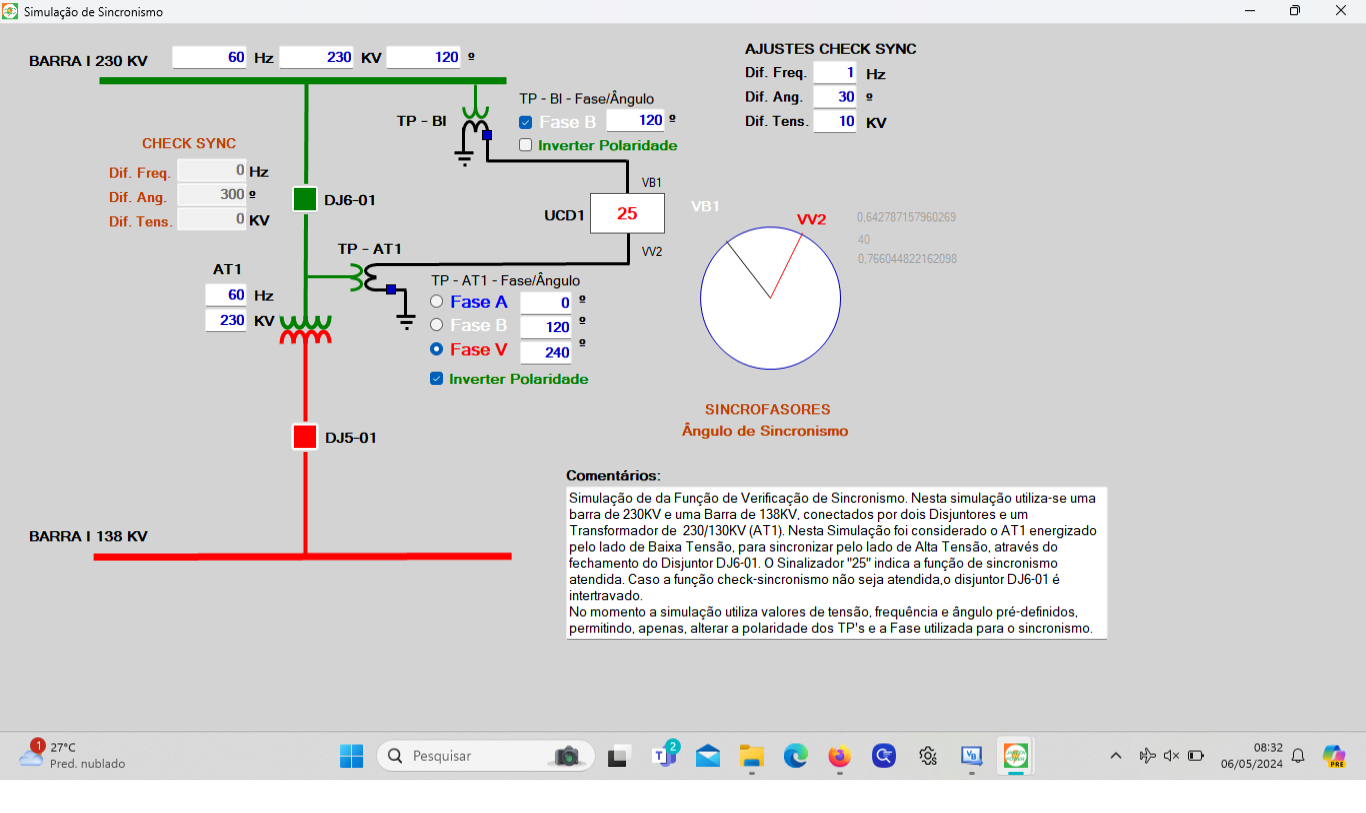Click the green DJ6-01 circuit breaker
Image resolution: width=1366 pixels, height=813 pixels.
coord(303,199)
